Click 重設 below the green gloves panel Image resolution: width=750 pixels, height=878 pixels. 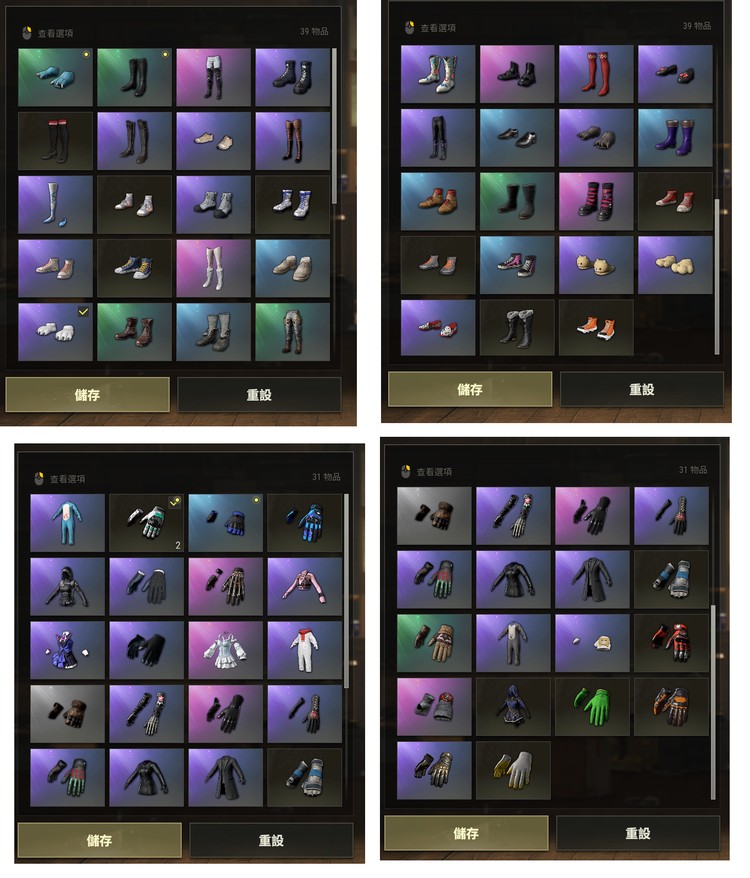pyautogui.click(x=637, y=833)
